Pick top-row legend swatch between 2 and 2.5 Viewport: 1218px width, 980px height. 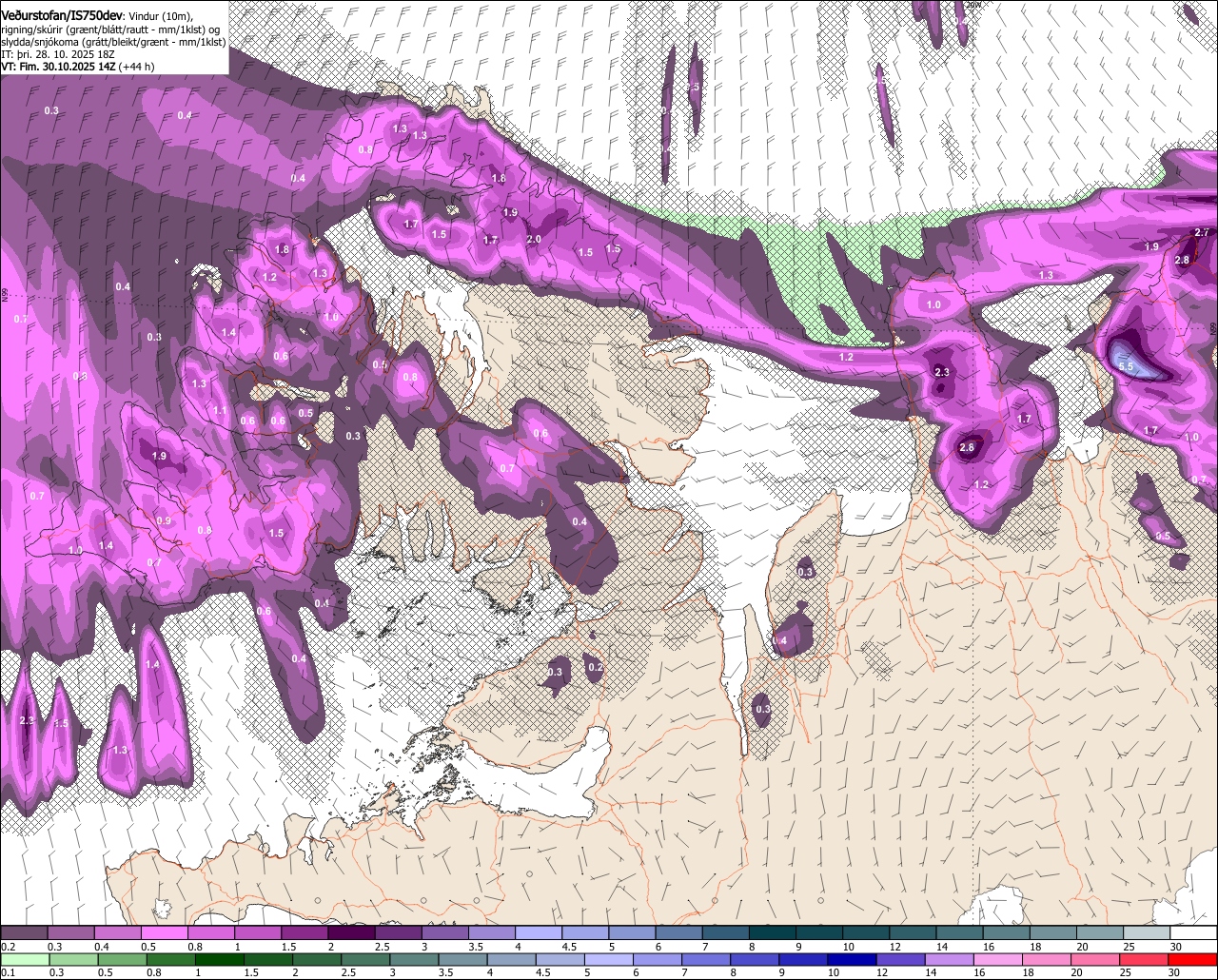[x=351, y=932]
